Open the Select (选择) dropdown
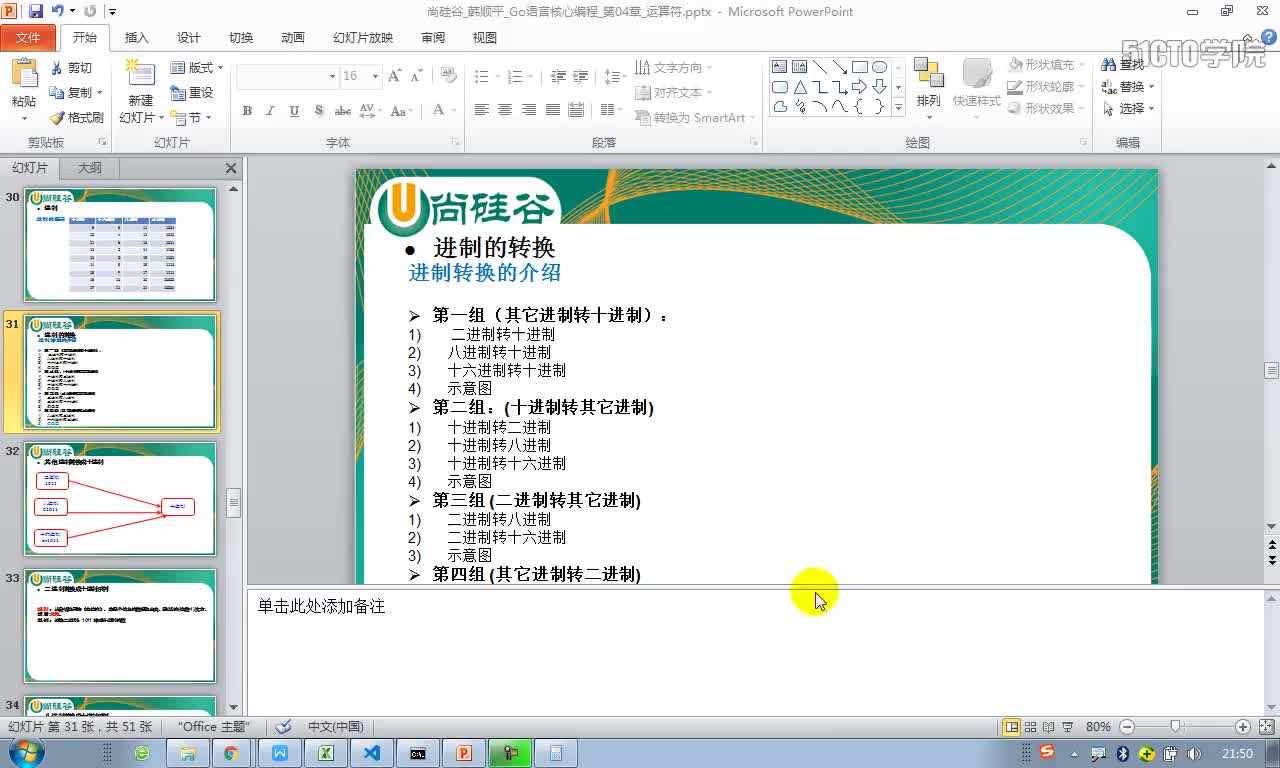The height and width of the screenshot is (768, 1280). pyautogui.click(x=1128, y=109)
